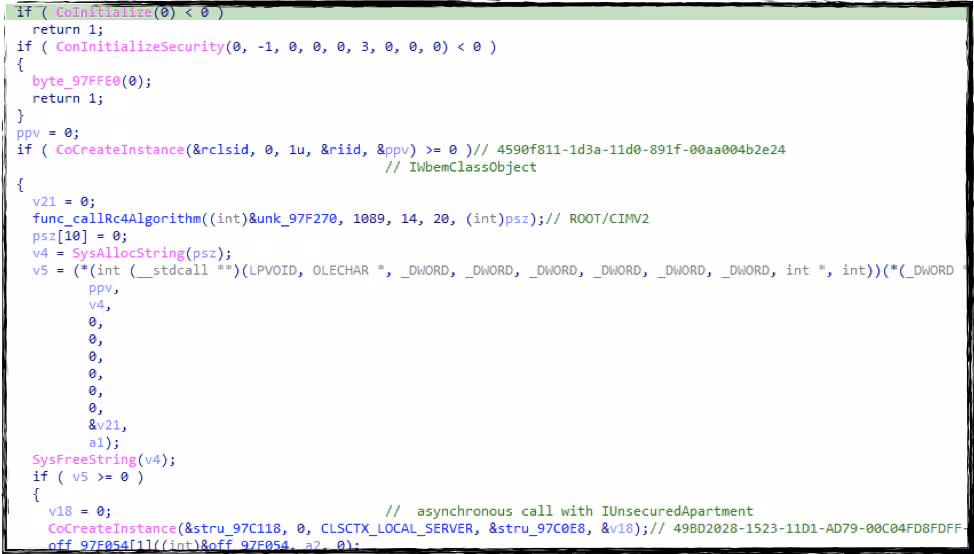Jump to SysFreeString call
This screenshot has height=554, width=974.
[x=83, y=459]
